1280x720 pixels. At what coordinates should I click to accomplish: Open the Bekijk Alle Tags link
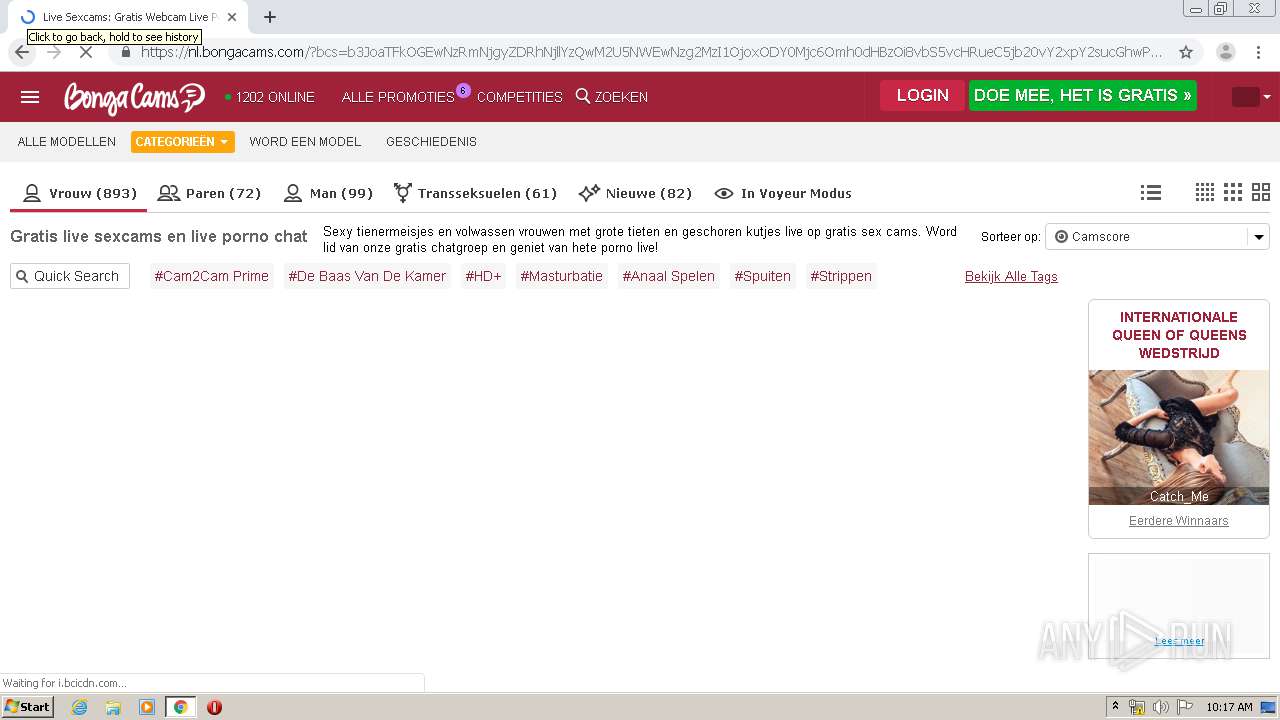point(1011,277)
